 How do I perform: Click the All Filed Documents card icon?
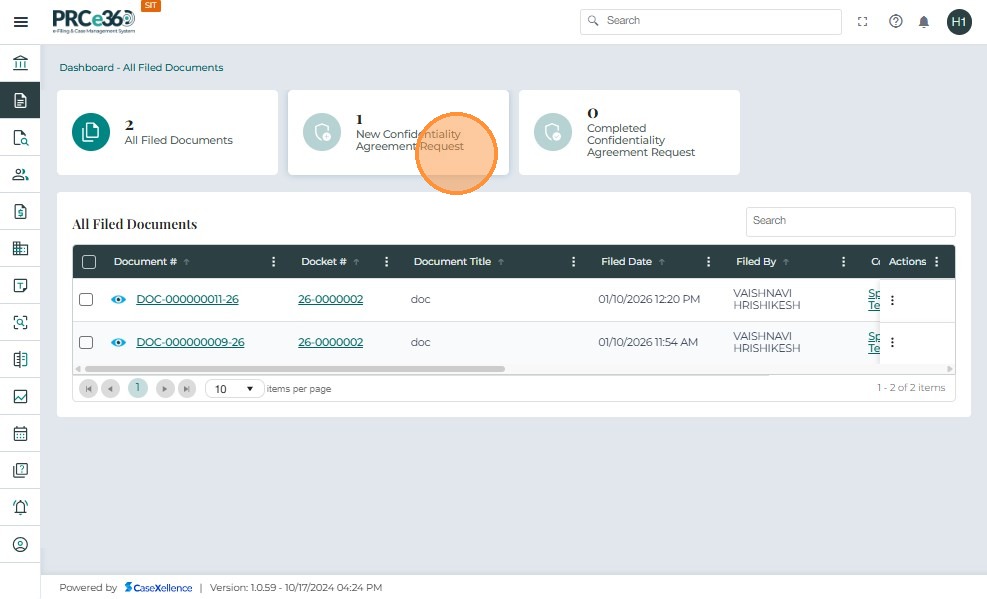[x=91, y=132]
